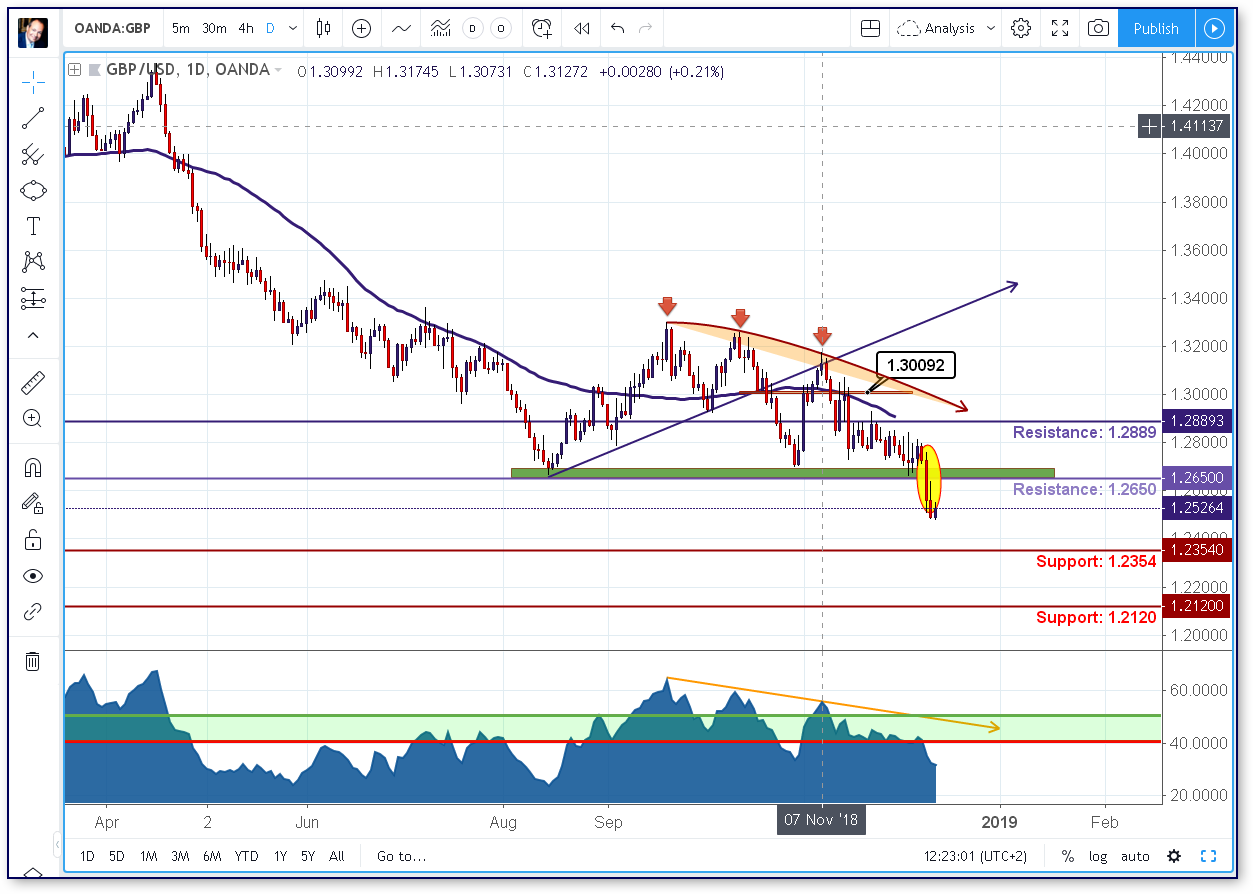Open the candlestick chart style selector
1253x894 pixels.
[x=323, y=28]
